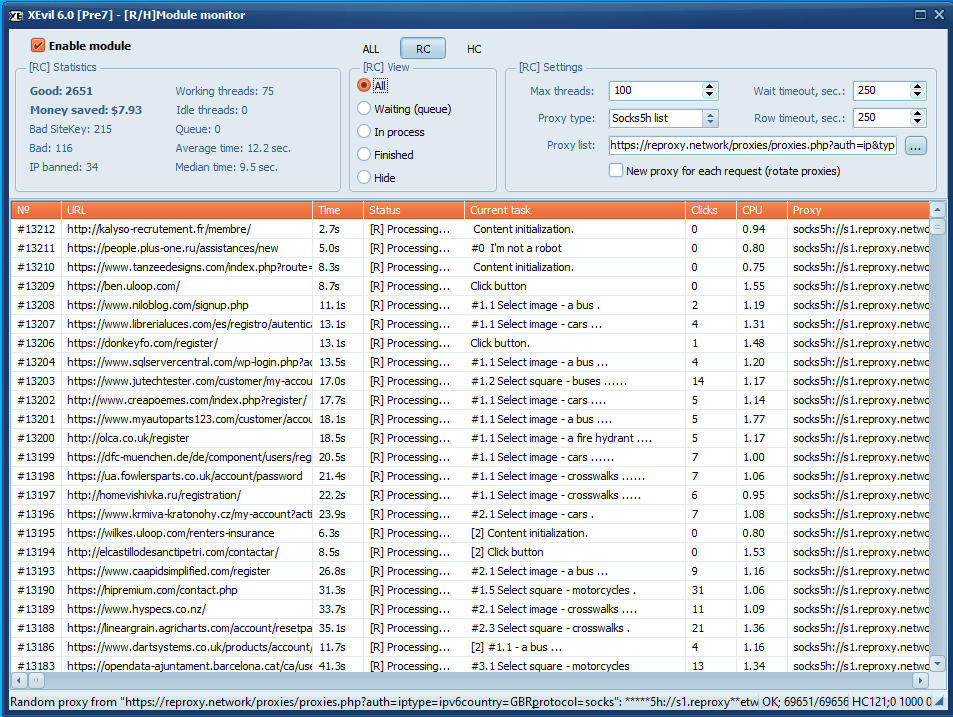Viewport: 953px width, 717px height.
Task: Select the RC tab button
Action: tap(423, 49)
